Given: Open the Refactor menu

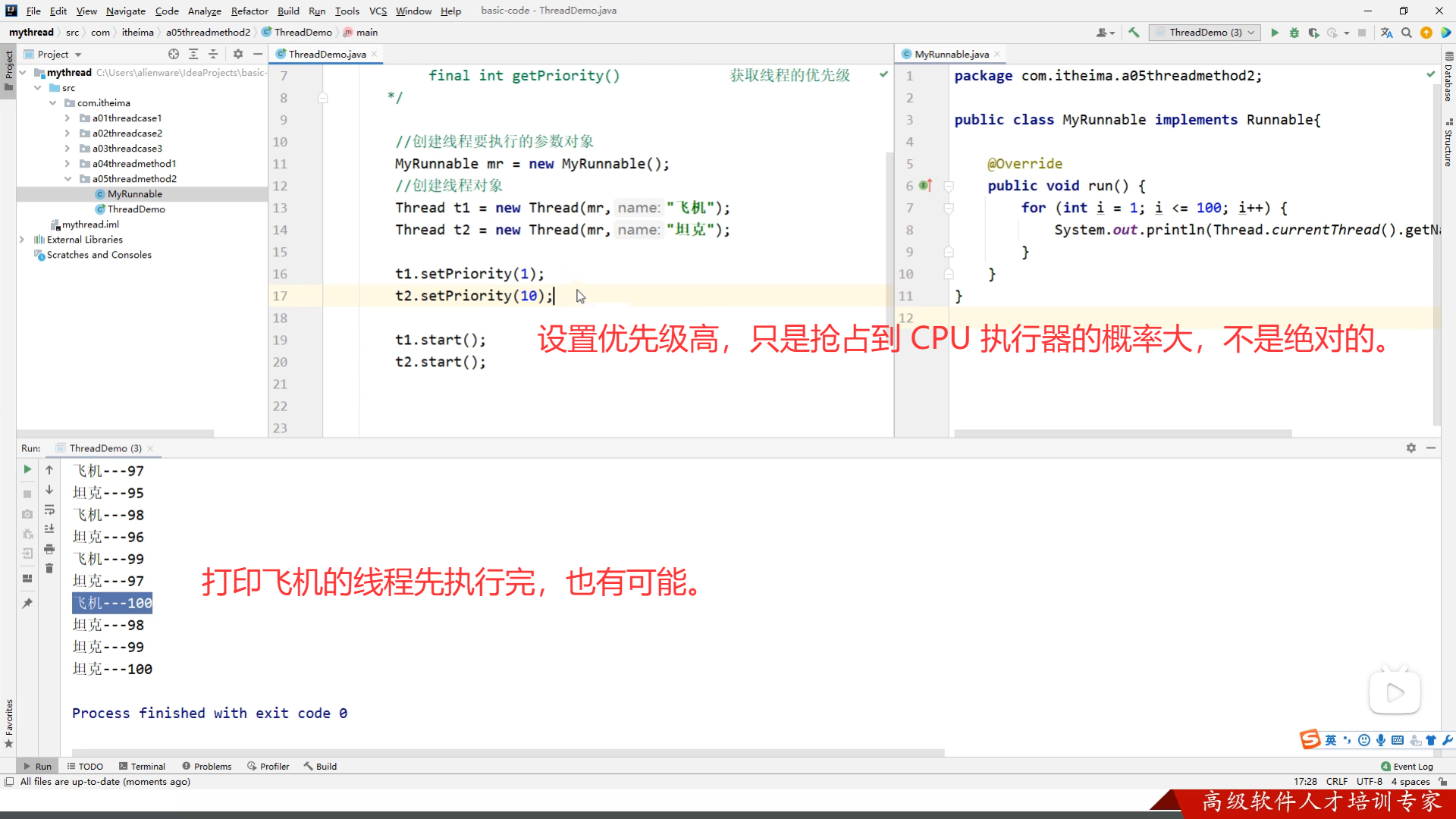Looking at the screenshot, I should 249,11.
